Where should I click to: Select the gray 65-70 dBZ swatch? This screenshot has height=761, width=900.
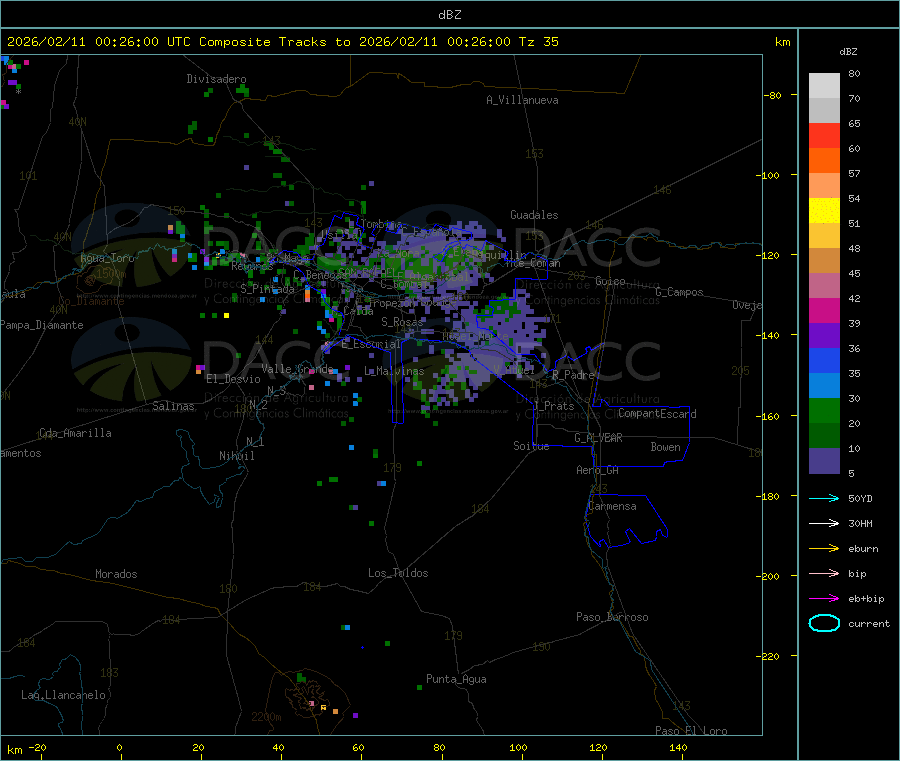[x=824, y=111]
